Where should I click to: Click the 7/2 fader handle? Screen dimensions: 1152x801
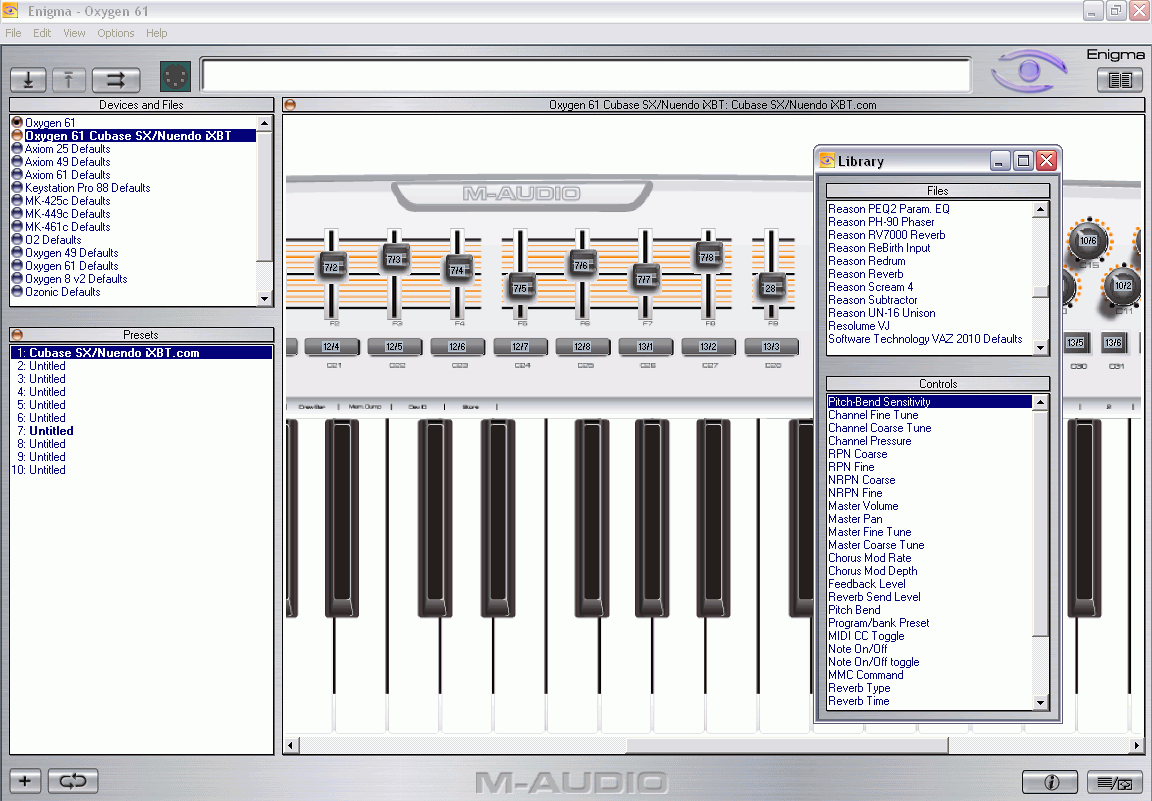pyautogui.click(x=332, y=267)
